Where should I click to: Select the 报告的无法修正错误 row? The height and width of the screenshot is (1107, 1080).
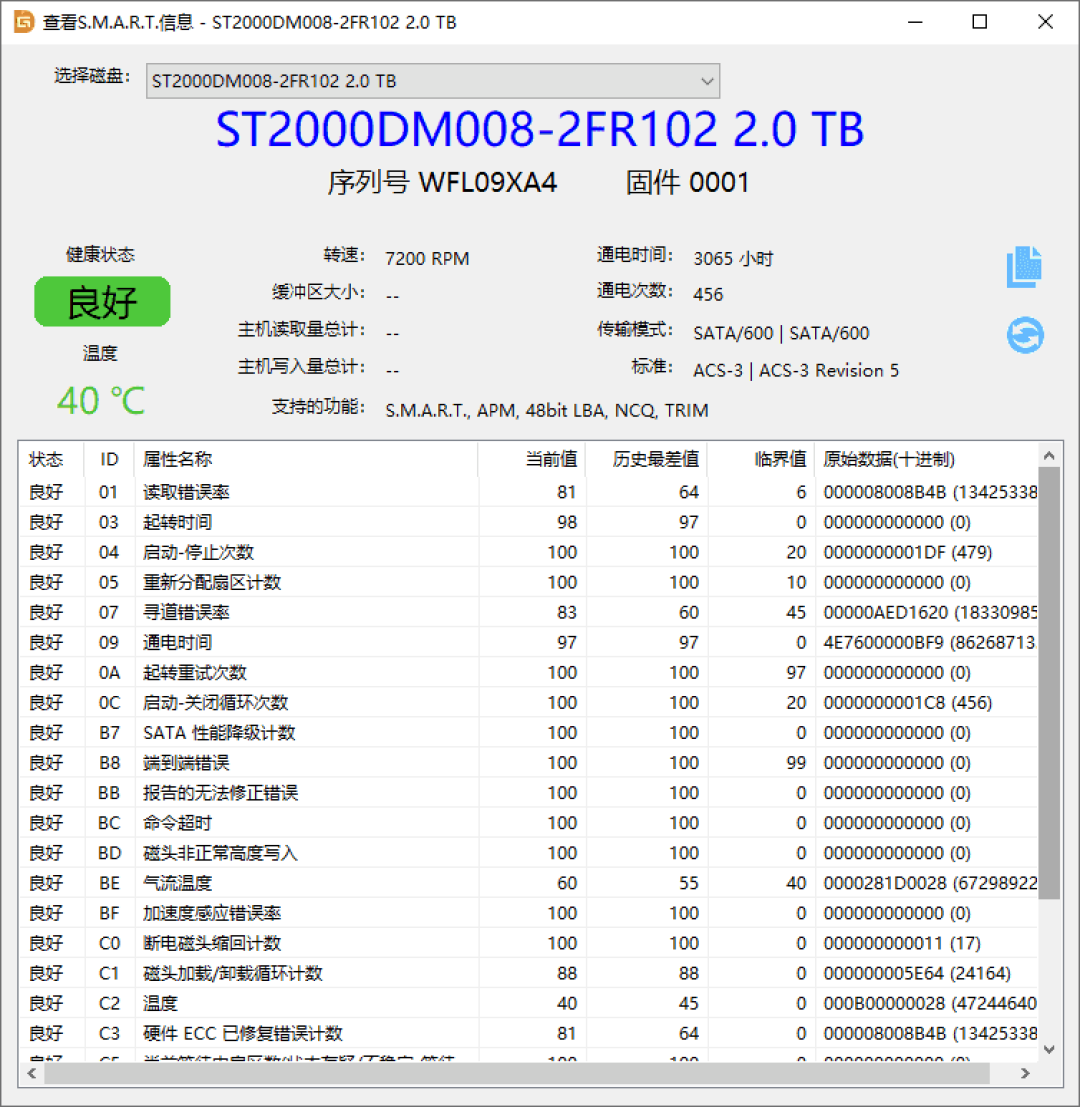(x=529, y=793)
